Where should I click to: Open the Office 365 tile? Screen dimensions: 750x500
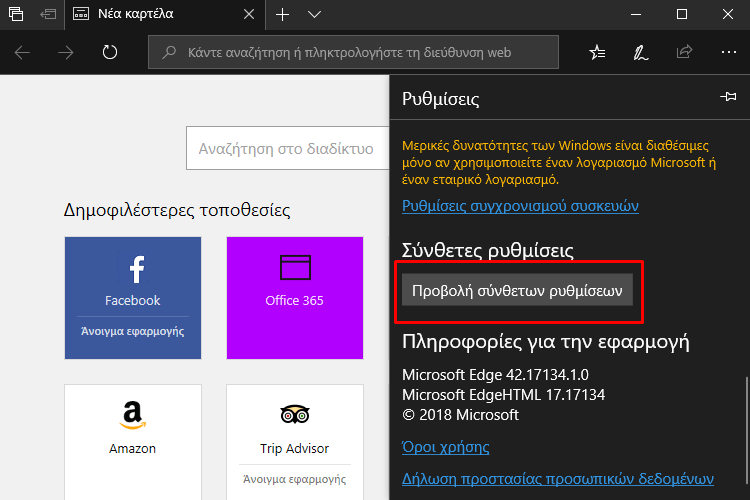(295, 298)
